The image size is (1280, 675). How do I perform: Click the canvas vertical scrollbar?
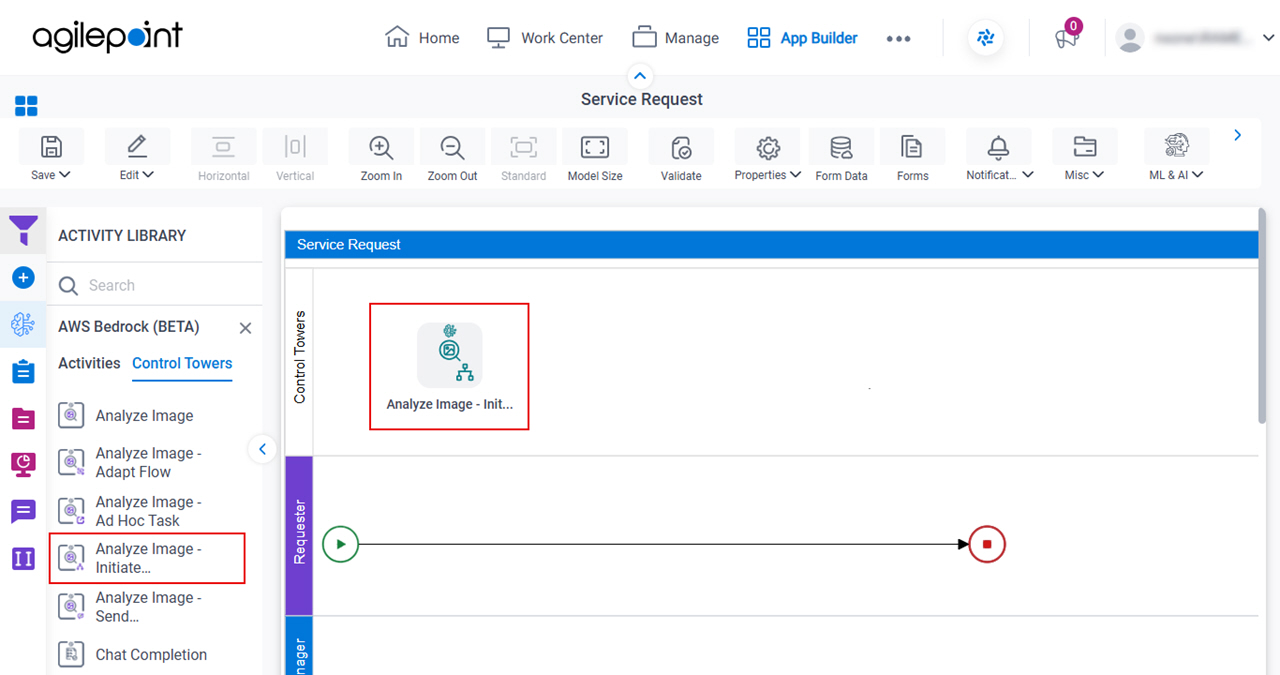[x=1263, y=316]
